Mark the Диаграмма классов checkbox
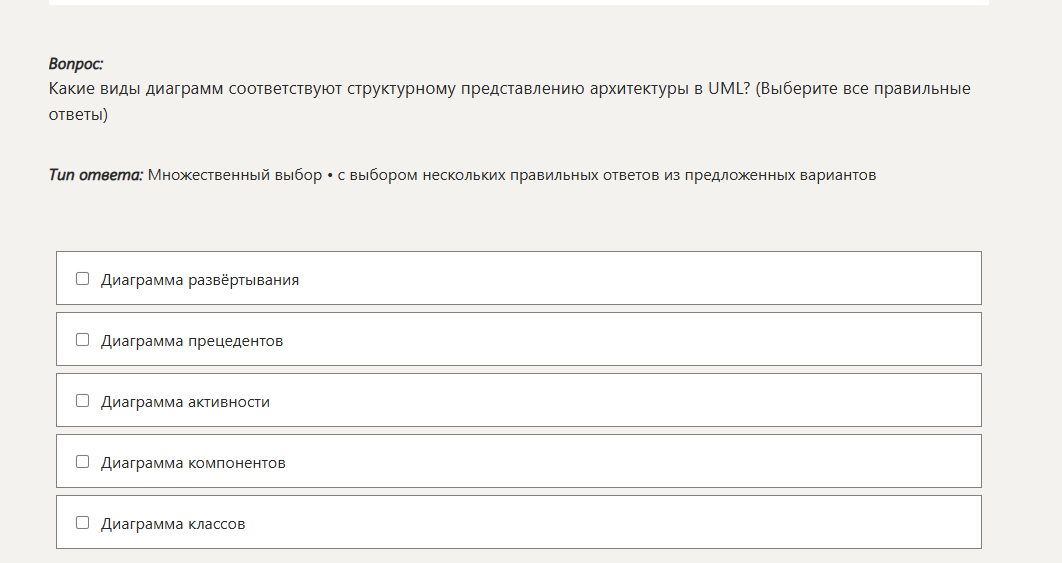This screenshot has width=1062, height=563. (83, 523)
